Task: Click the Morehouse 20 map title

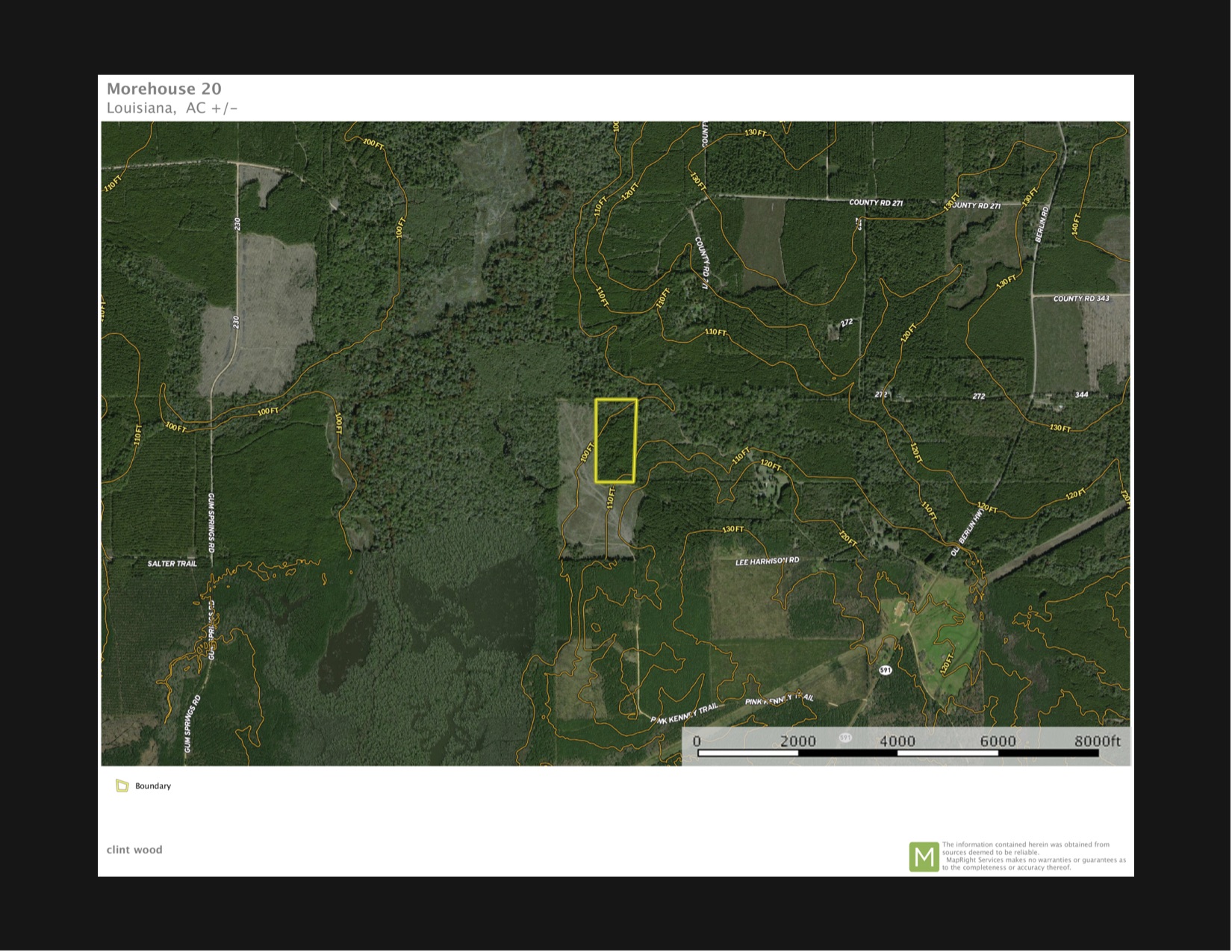Action: click(164, 89)
